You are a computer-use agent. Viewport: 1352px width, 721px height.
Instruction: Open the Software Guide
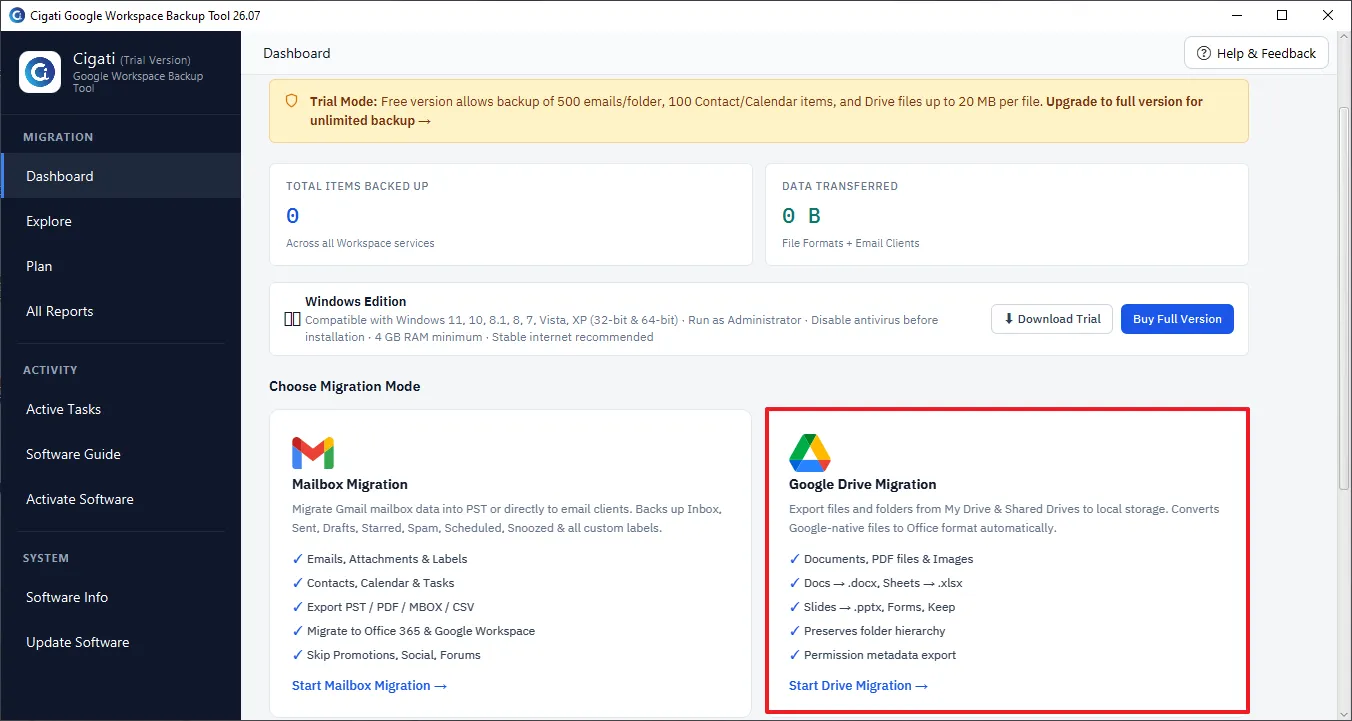click(120, 454)
